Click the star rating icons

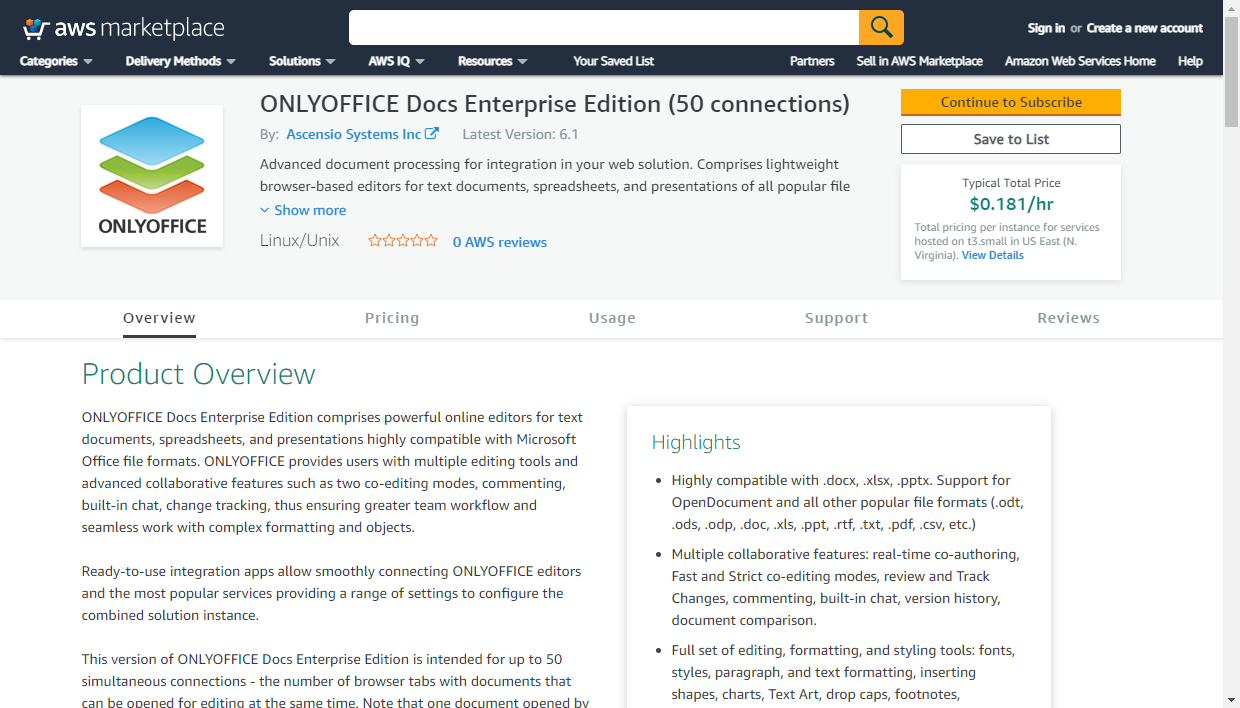[403, 241]
